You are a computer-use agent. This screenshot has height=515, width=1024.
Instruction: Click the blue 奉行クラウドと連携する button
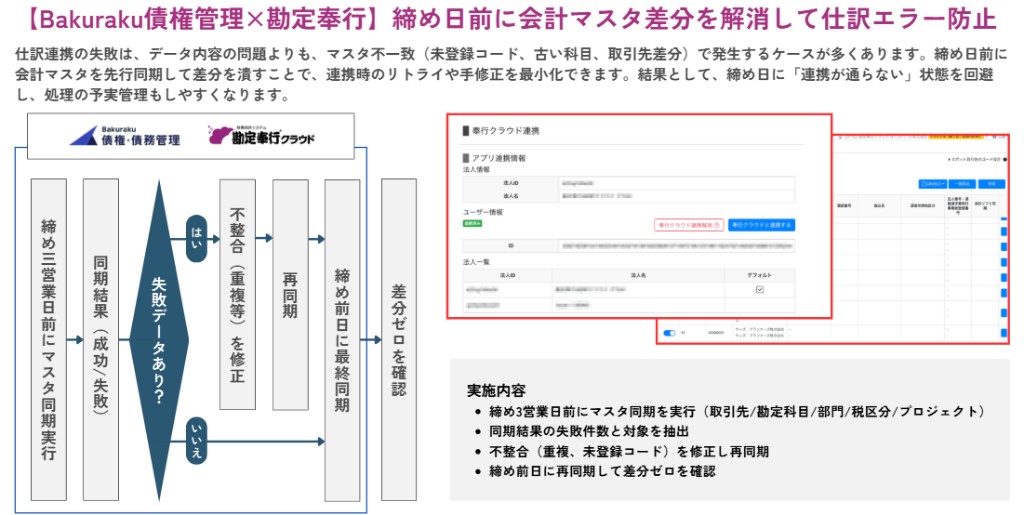[x=761, y=225]
